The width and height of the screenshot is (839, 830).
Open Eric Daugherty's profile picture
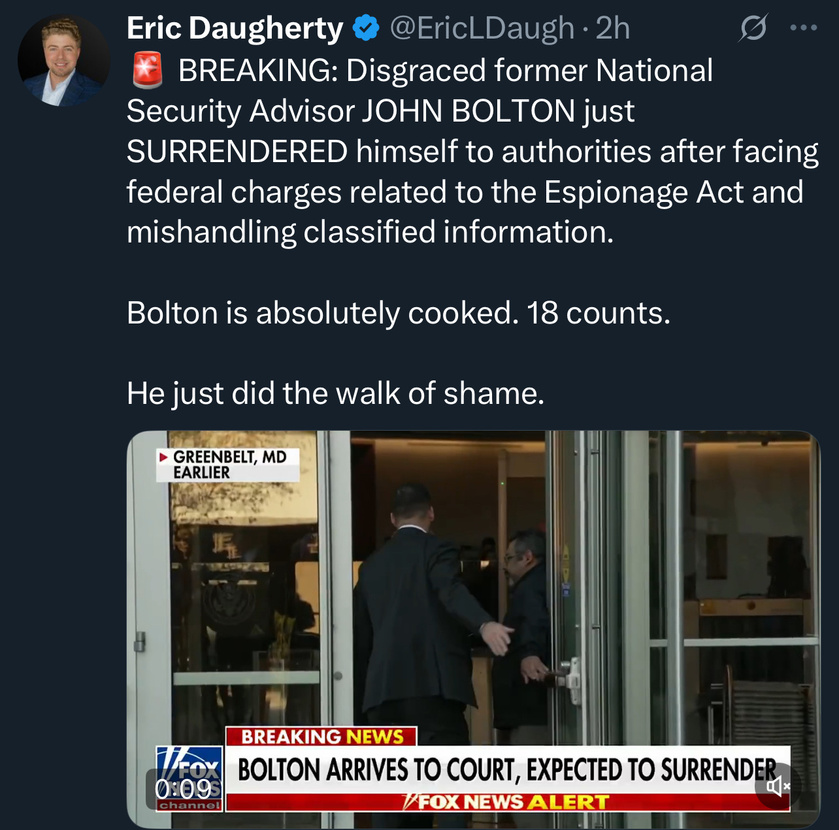coord(63,62)
